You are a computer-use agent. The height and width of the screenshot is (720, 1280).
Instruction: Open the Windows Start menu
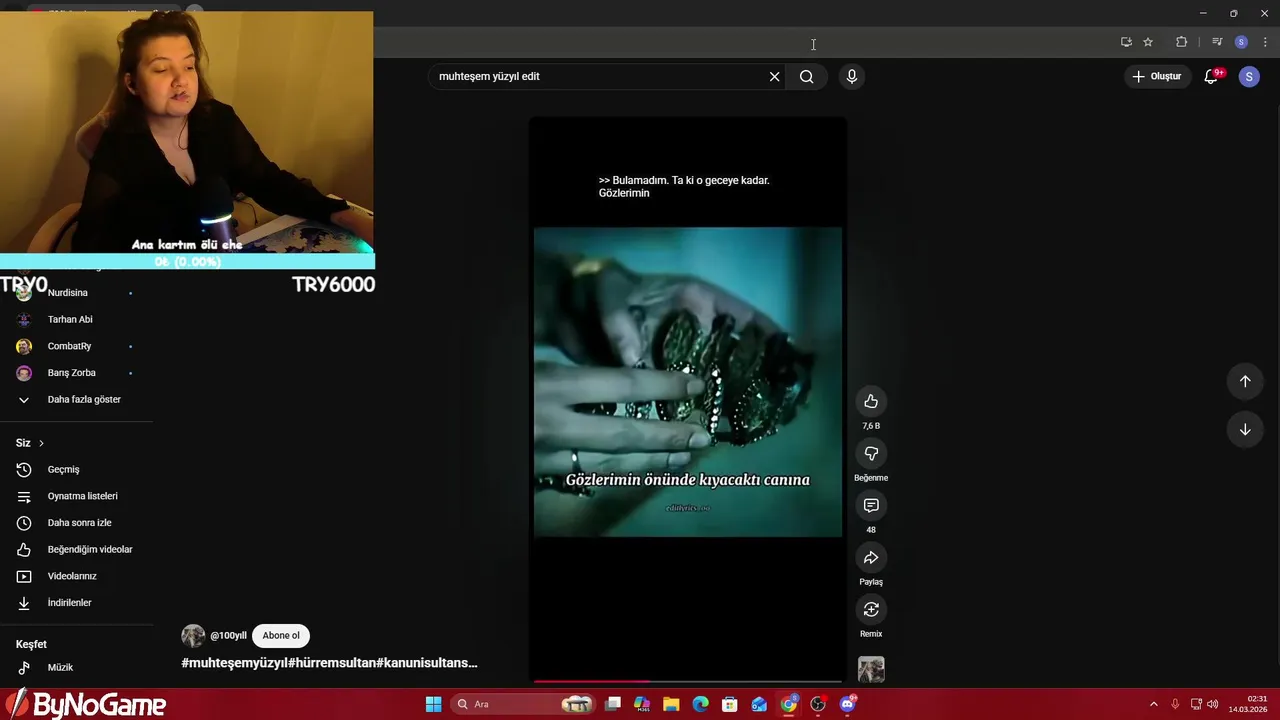coord(433,704)
